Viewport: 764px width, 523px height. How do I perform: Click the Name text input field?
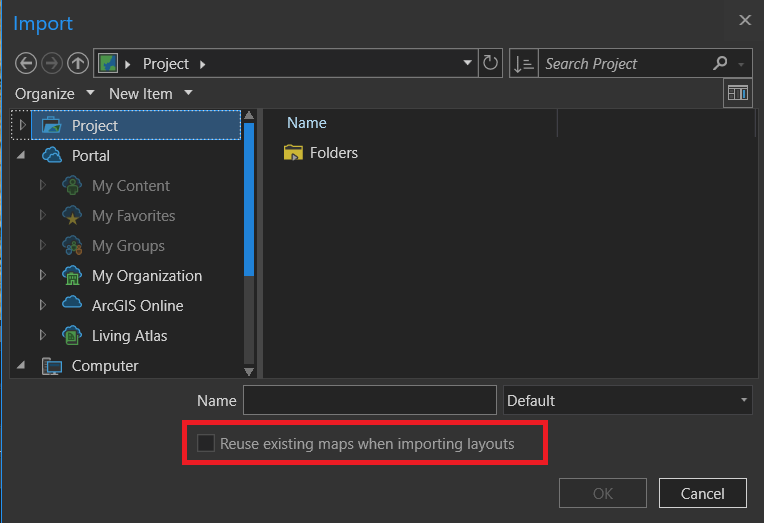(x=369, y=400)
